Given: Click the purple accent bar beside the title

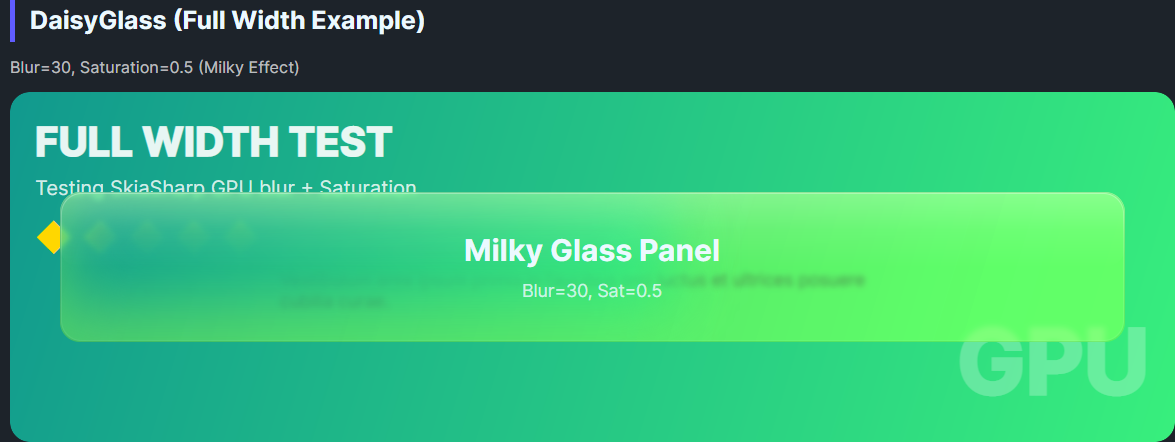Looking at the screenshot, I should click(x=12, y=20).
